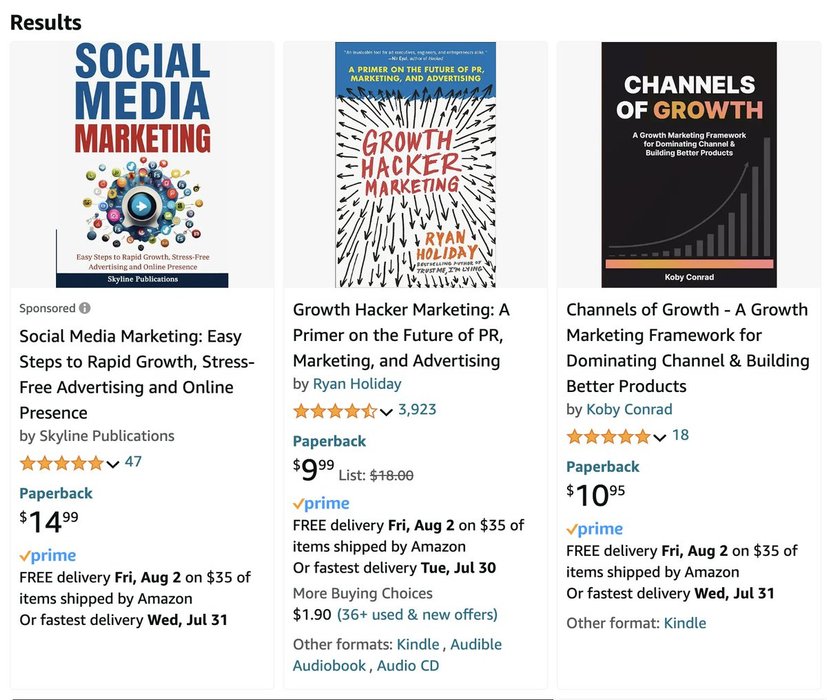The width and height of the screenshot is (827, 700).
Task: View the 3,923 ratings for Growth Hacker Marketing
Action: (x=417, y=409)
